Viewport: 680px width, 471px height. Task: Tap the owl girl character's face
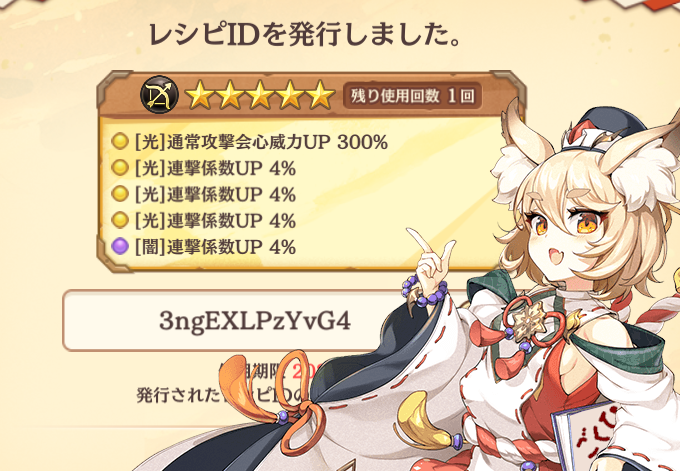pyautogui.click(x=581, y=236)
